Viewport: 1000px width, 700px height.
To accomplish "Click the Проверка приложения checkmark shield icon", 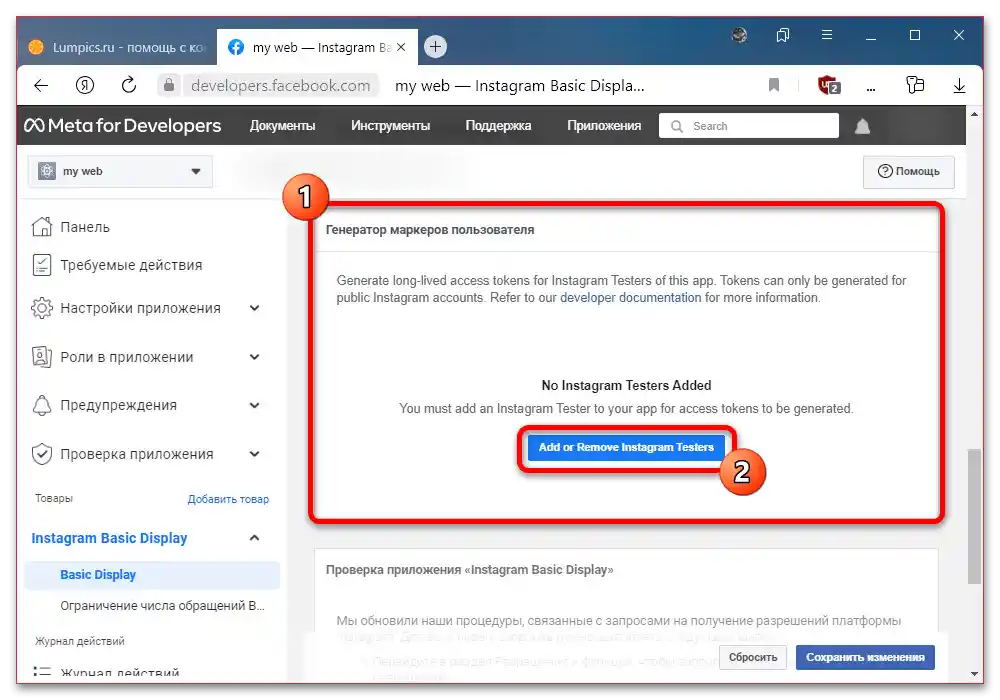I will (x=40, y=453).
